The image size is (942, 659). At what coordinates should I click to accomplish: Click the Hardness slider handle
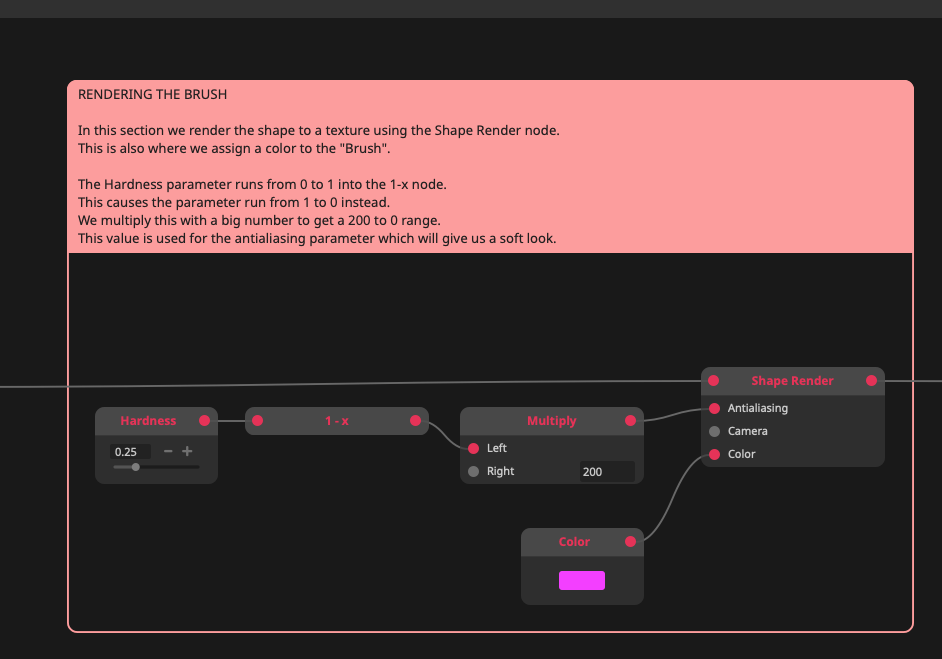(x=136, y=467)
